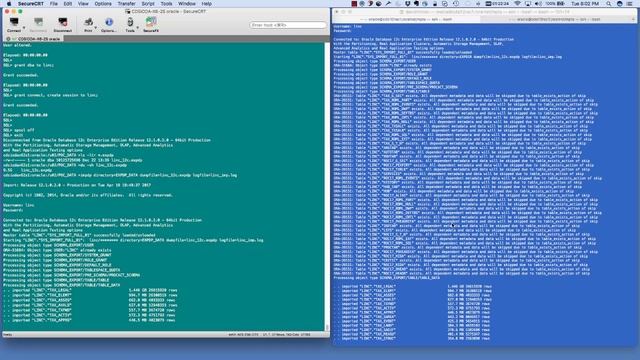Open the Notification Center icon
Image resolution: width=640 pixels, height=360 pixels.
point(630,4)
